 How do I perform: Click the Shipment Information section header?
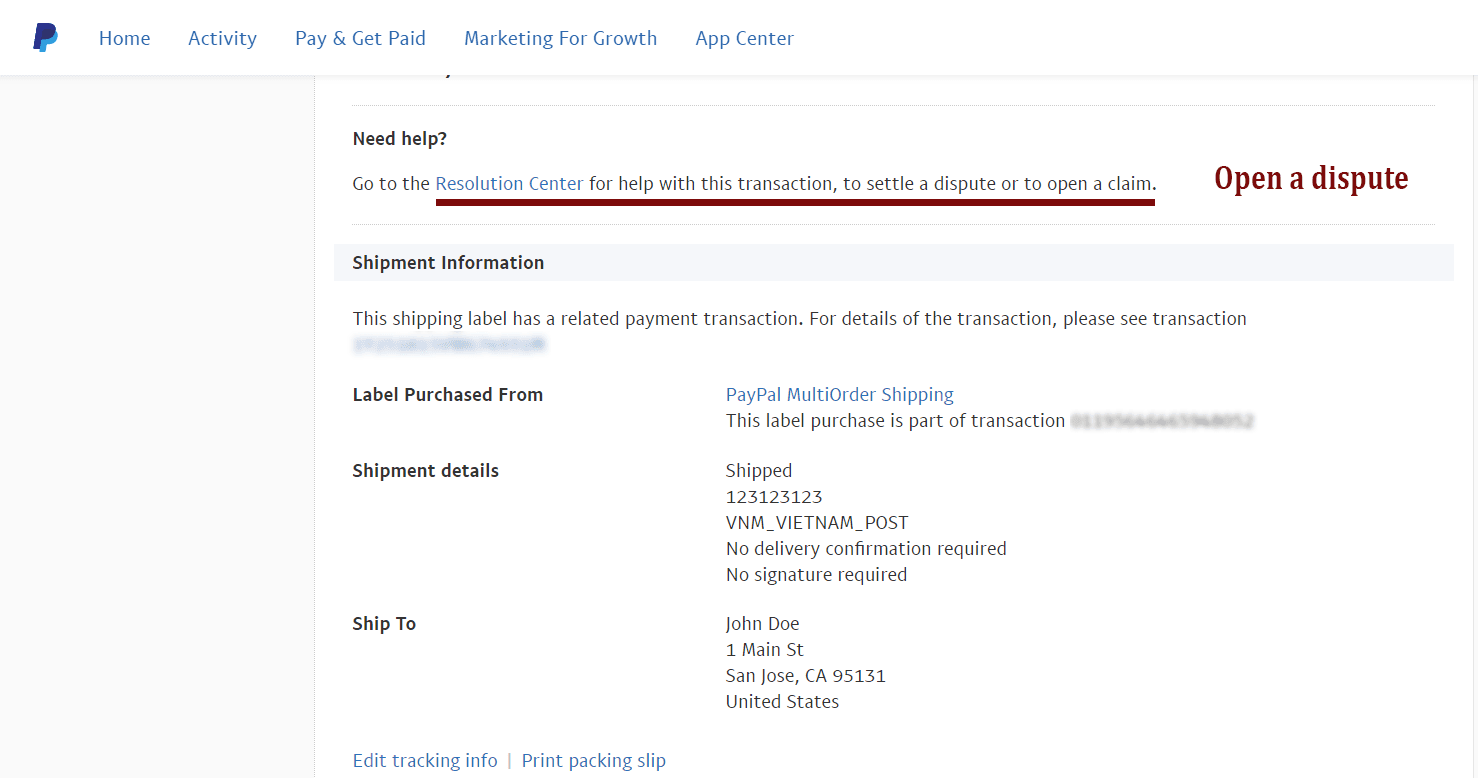coord(448,263)
